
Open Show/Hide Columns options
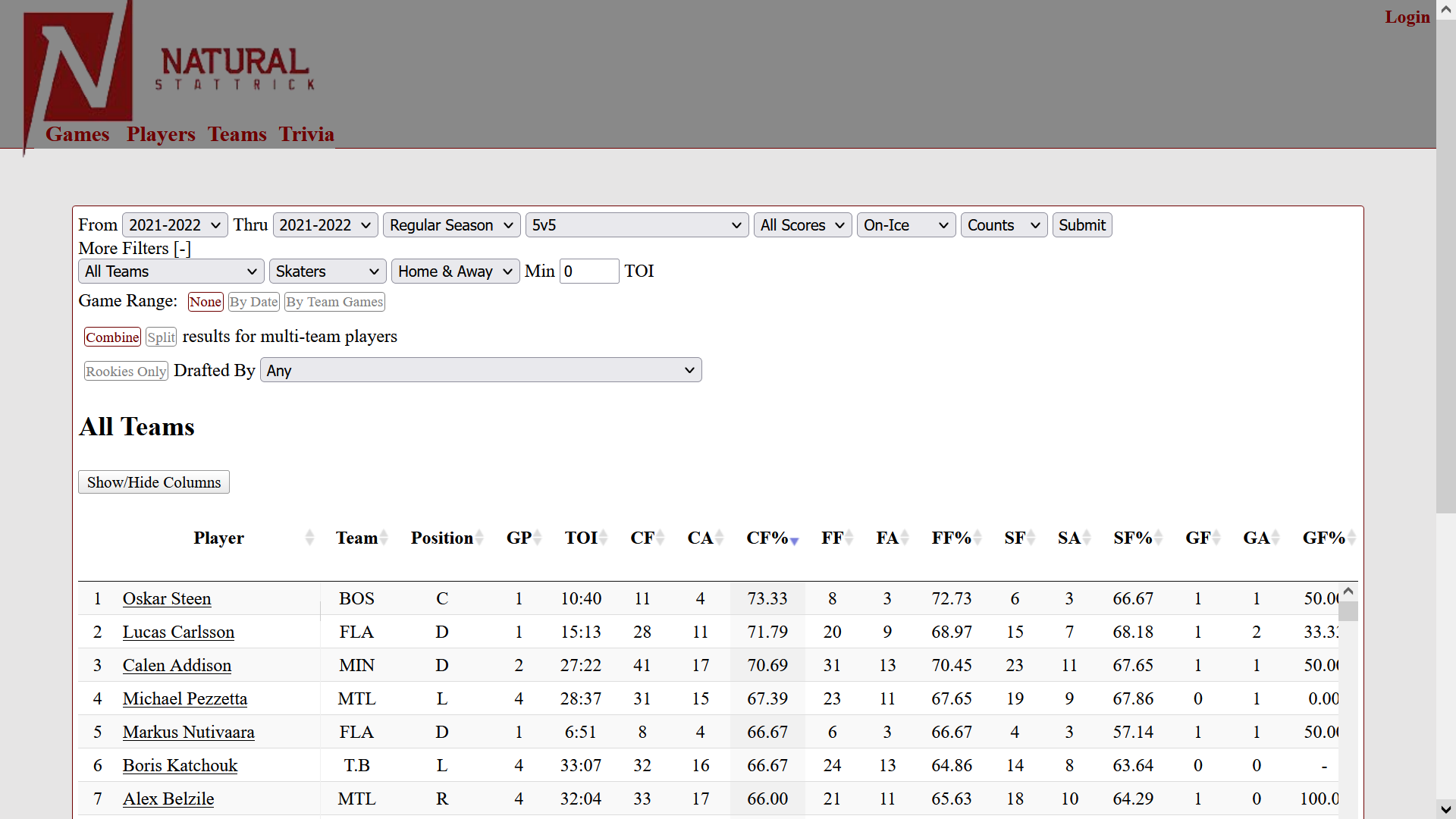[x=153, y=483]
